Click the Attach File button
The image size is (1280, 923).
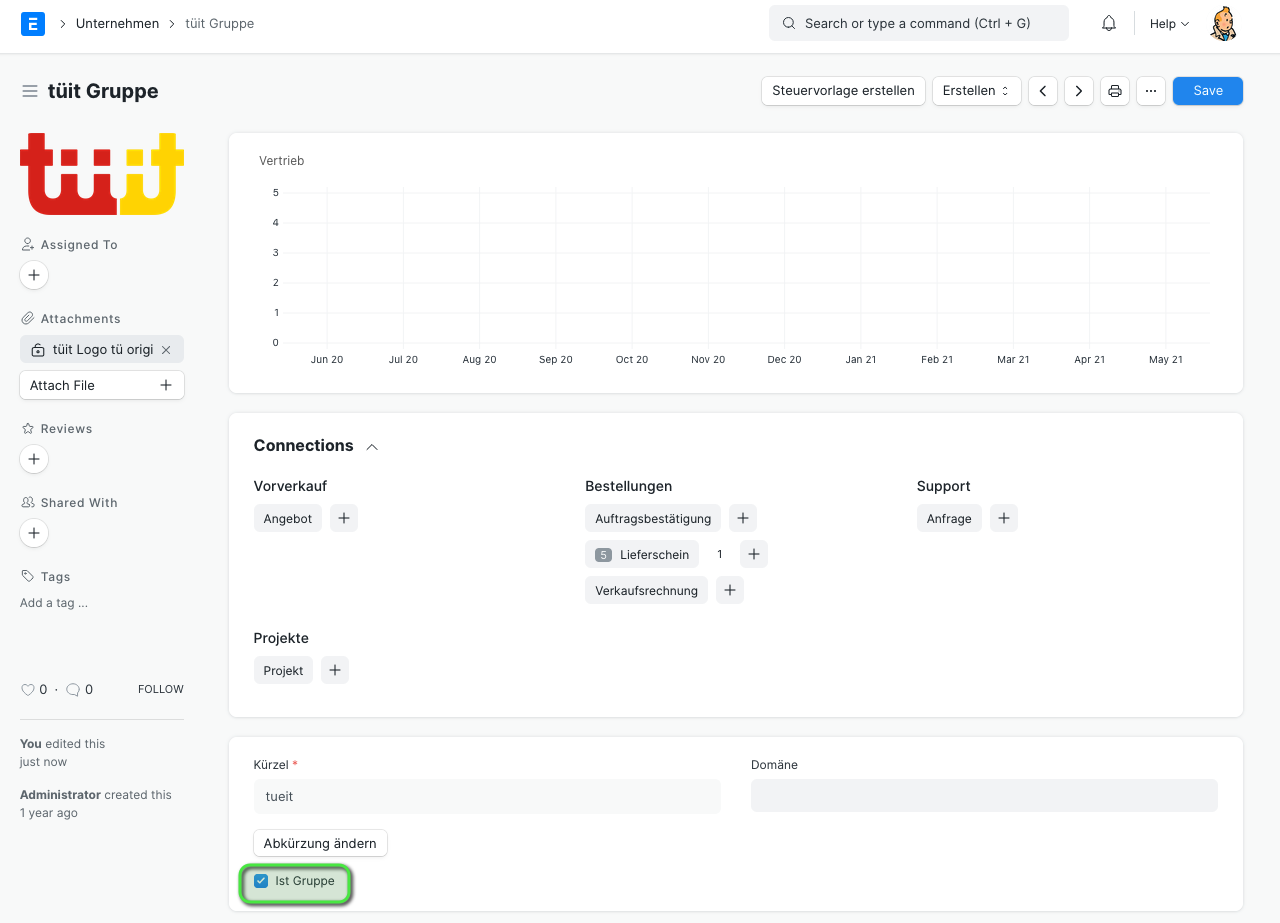tap(102, 385)
